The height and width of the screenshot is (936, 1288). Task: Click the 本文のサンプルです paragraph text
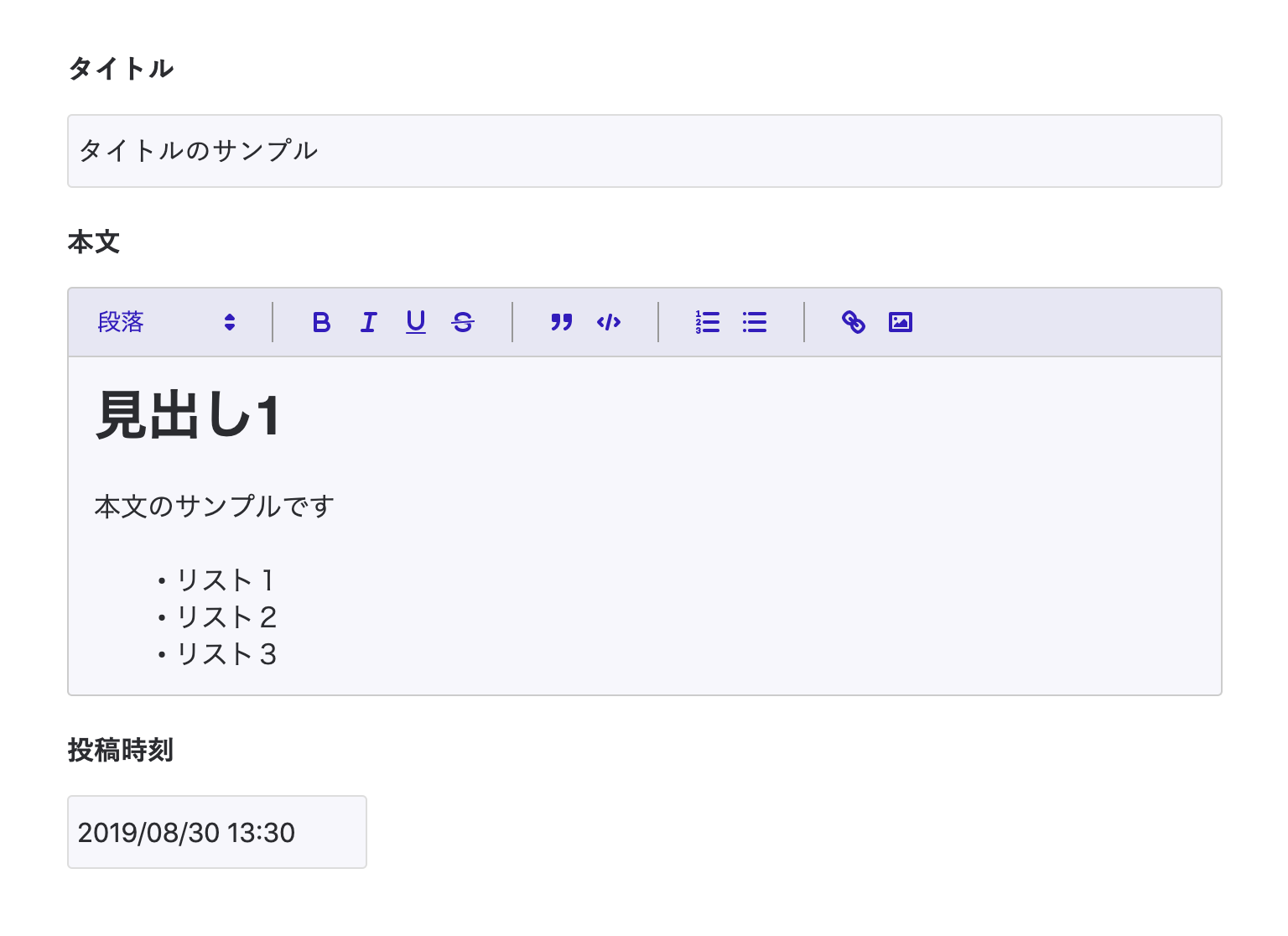[215, 507]
